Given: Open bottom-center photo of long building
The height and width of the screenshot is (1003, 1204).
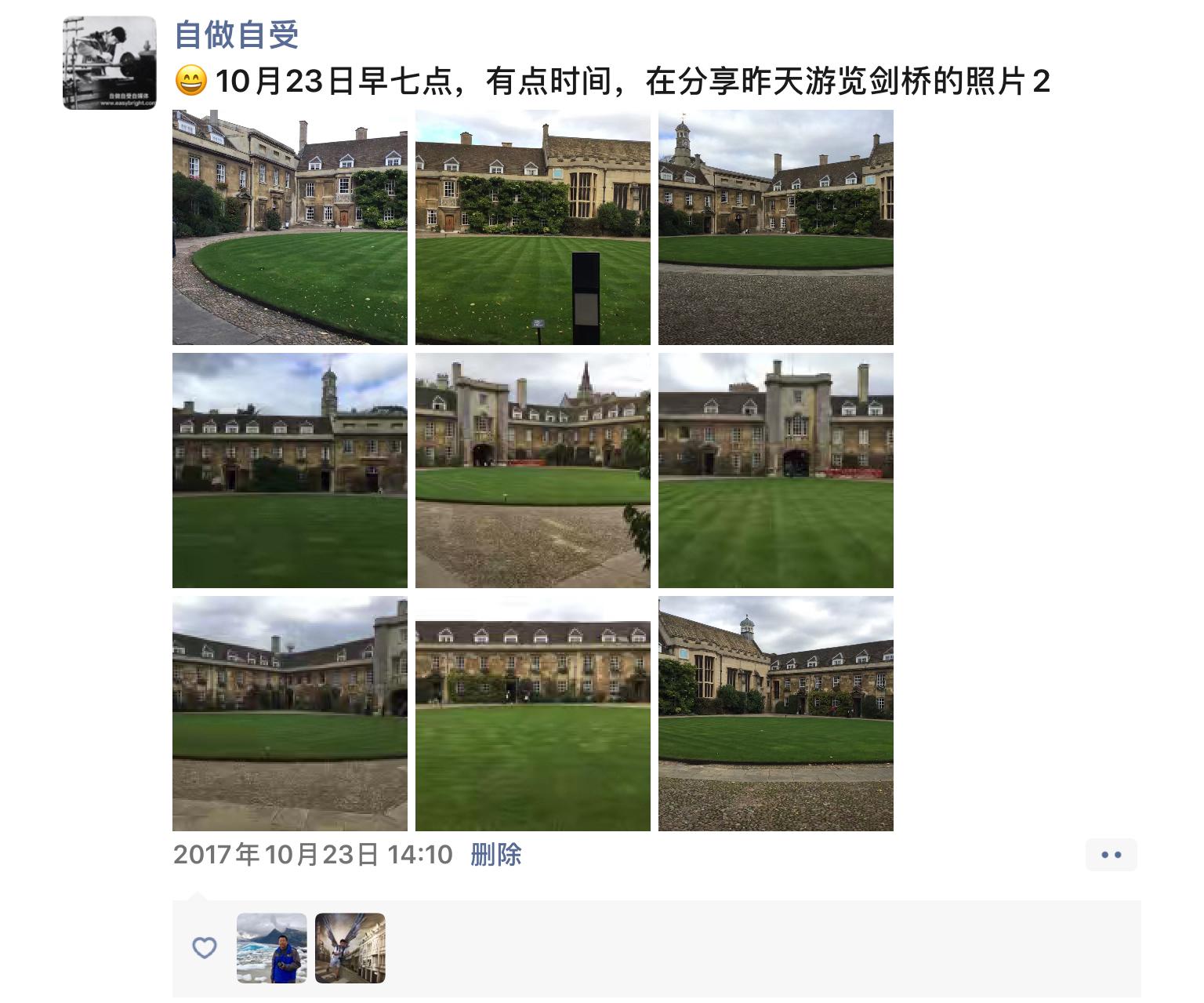Looking at the screenshot, I should pos(533,714).
